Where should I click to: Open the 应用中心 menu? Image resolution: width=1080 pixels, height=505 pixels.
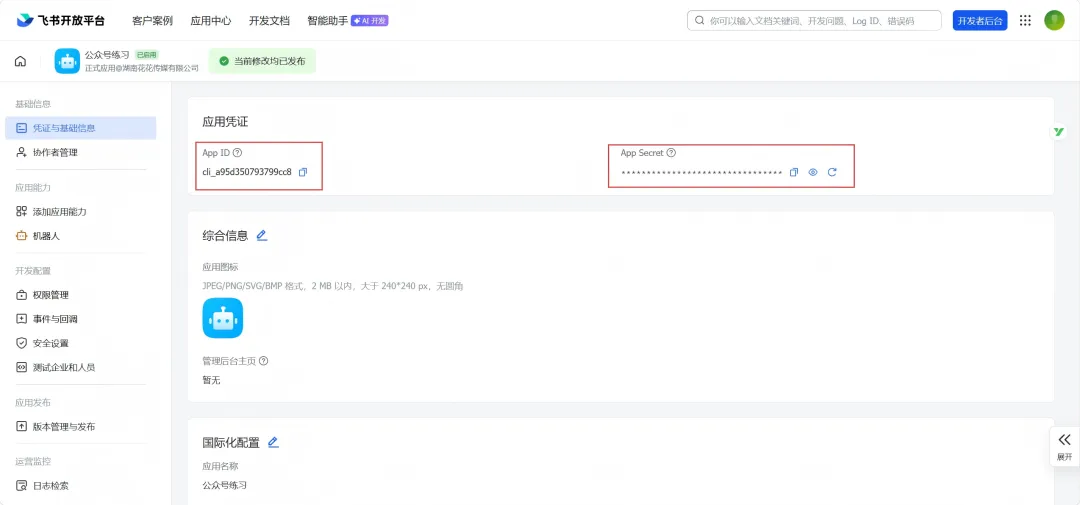click(x=211, y=21)
